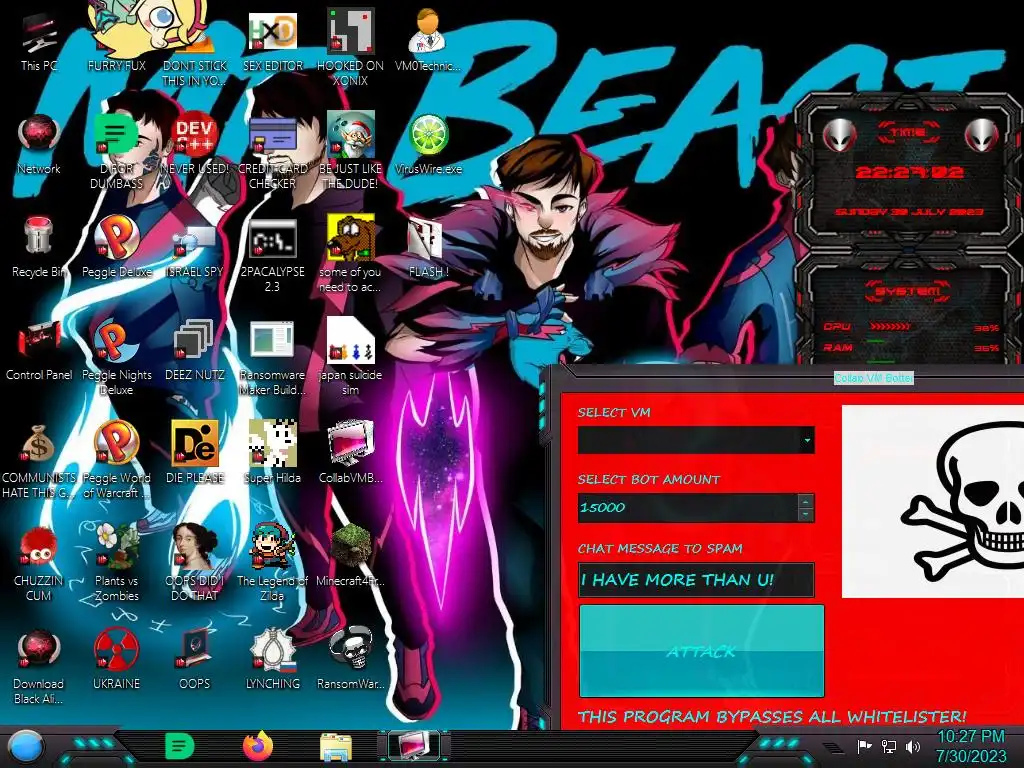Open D FOR DUMBASS green icon
1024x768 pixels.
point(116,150)
